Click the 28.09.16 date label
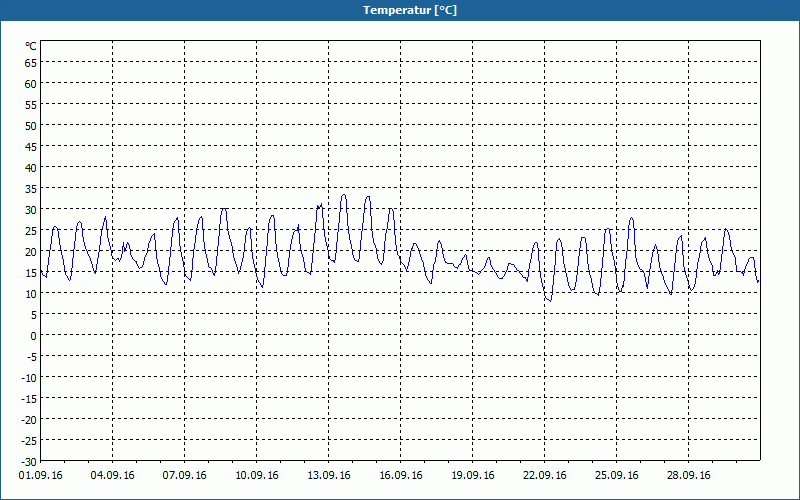 point(688,476)
